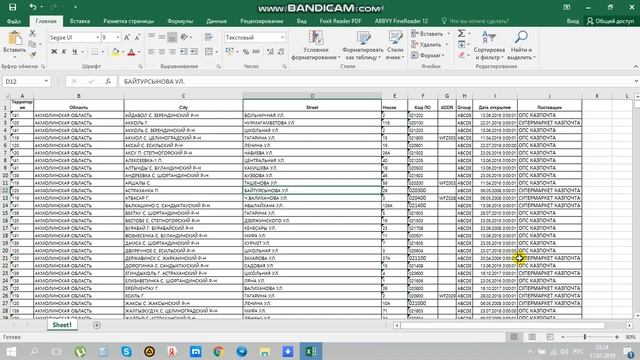Apply the red font color A

click(131, 52)
